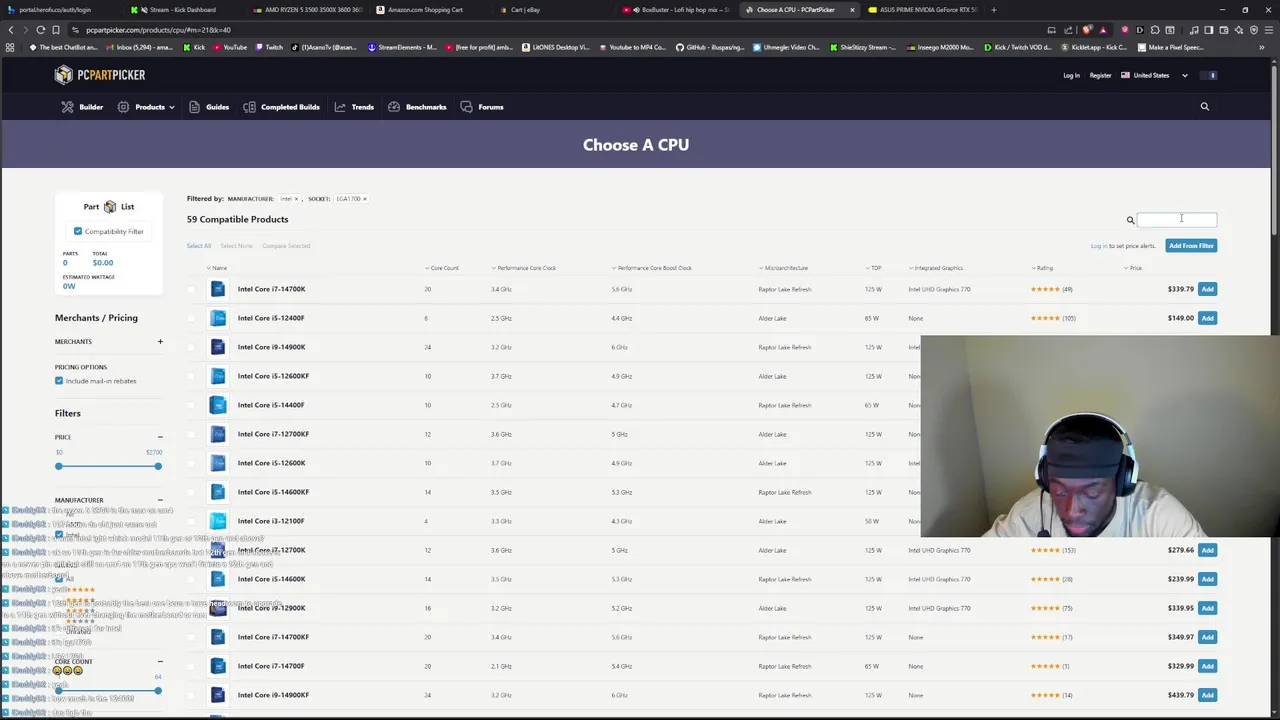Click Intel Core i5-12600K product thumbnail
The height and width of the screenshot is (720, 1280).
pos(218,463)
